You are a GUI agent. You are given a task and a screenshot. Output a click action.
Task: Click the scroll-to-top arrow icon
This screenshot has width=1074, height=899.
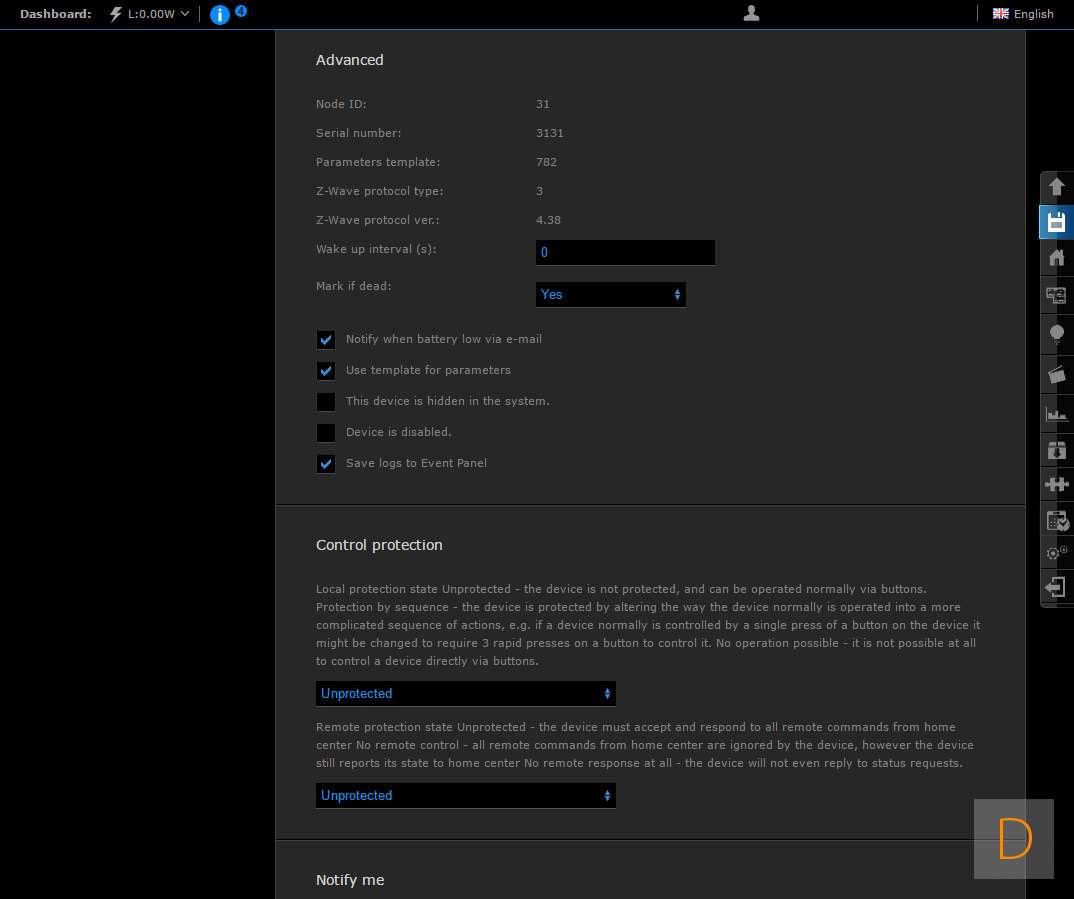pos(1056,186)
